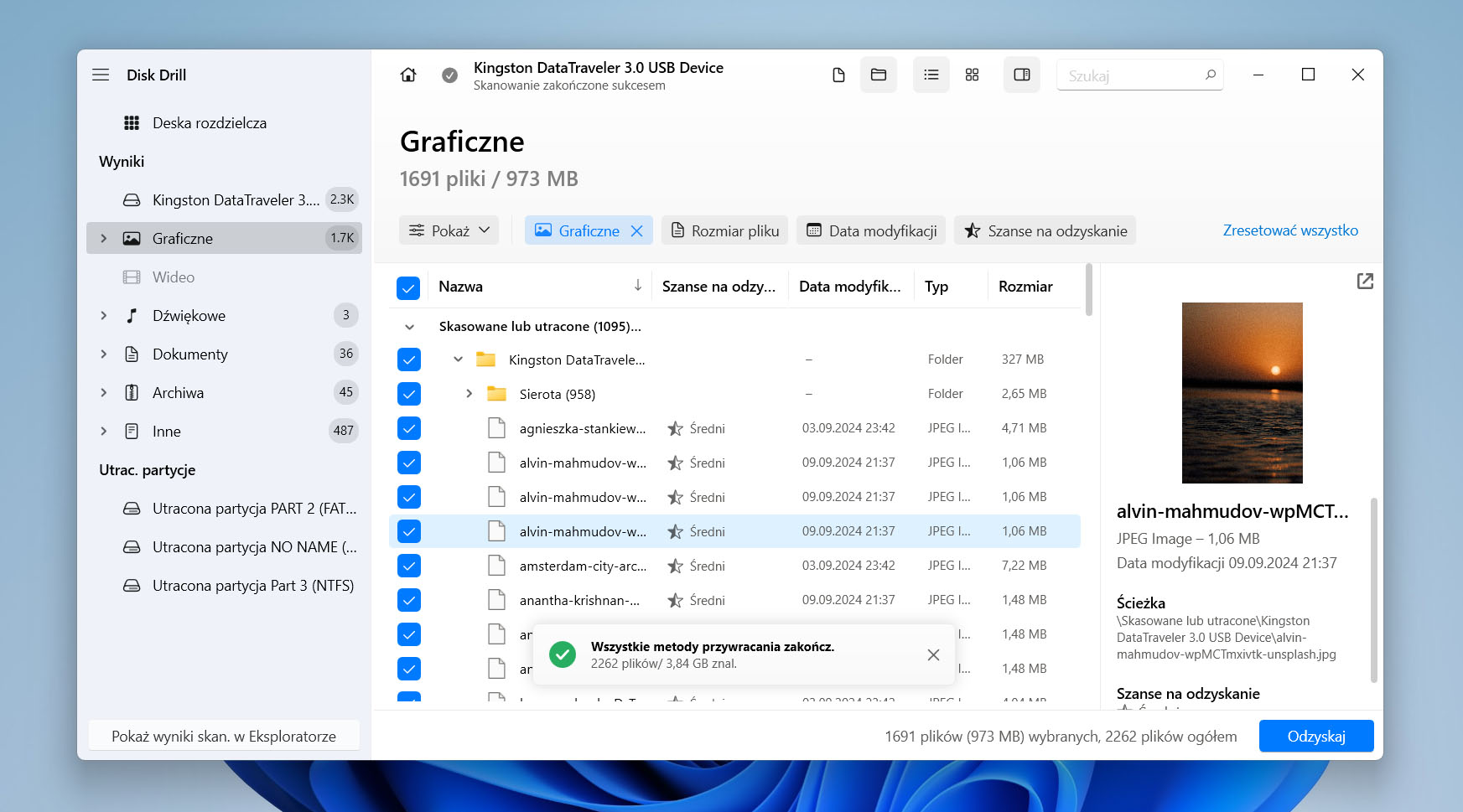1463x812 pixels.
Task: Open Rozmiar pliku filter
Action: [724, 230]
